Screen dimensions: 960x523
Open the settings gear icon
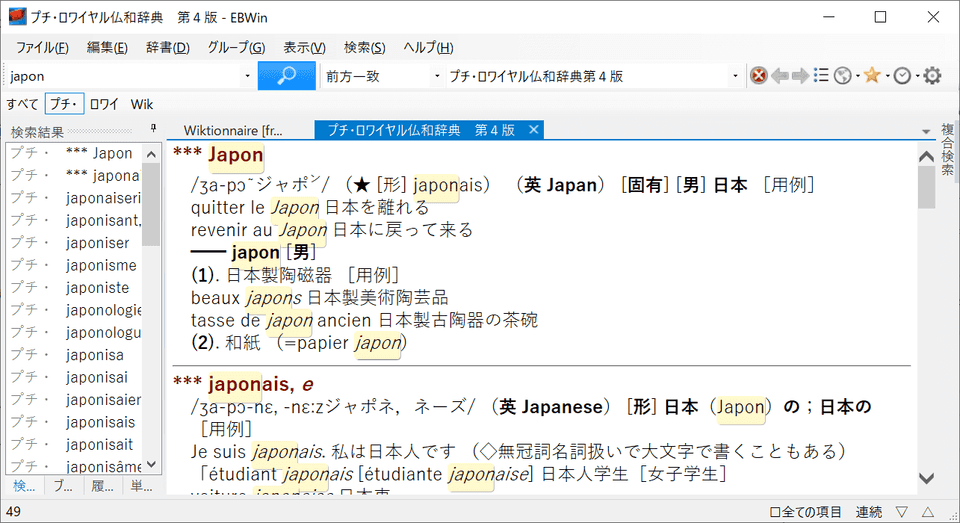[x=932, y=76]
